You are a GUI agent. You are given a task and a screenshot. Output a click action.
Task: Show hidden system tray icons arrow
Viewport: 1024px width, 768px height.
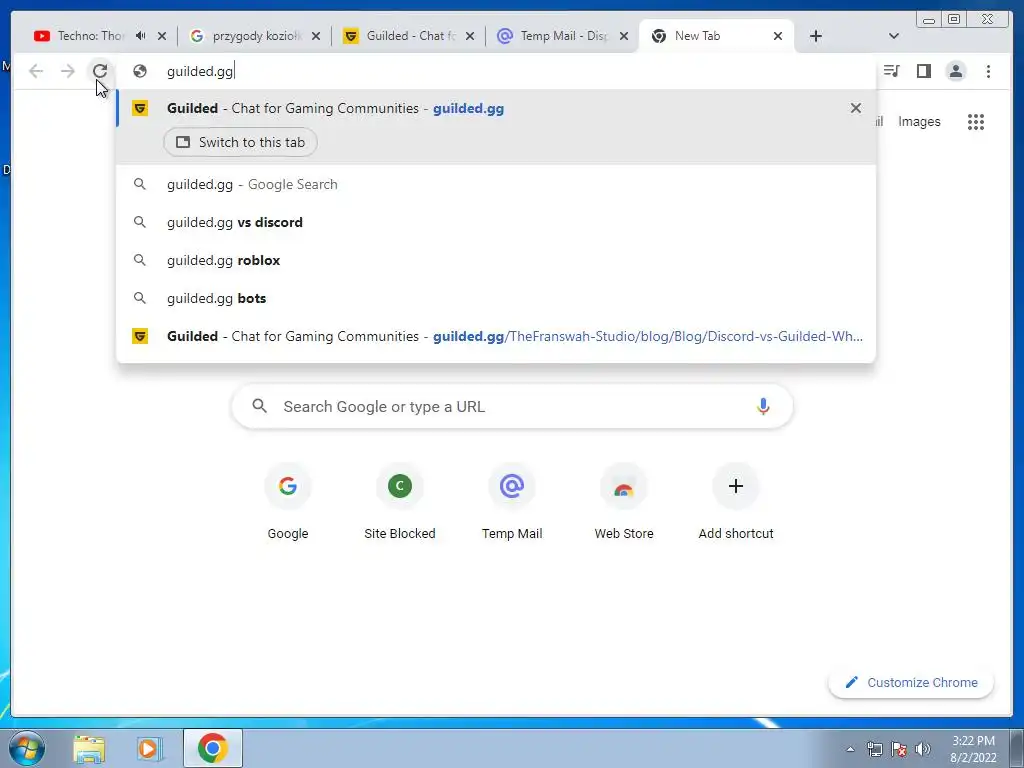[850, 749]
